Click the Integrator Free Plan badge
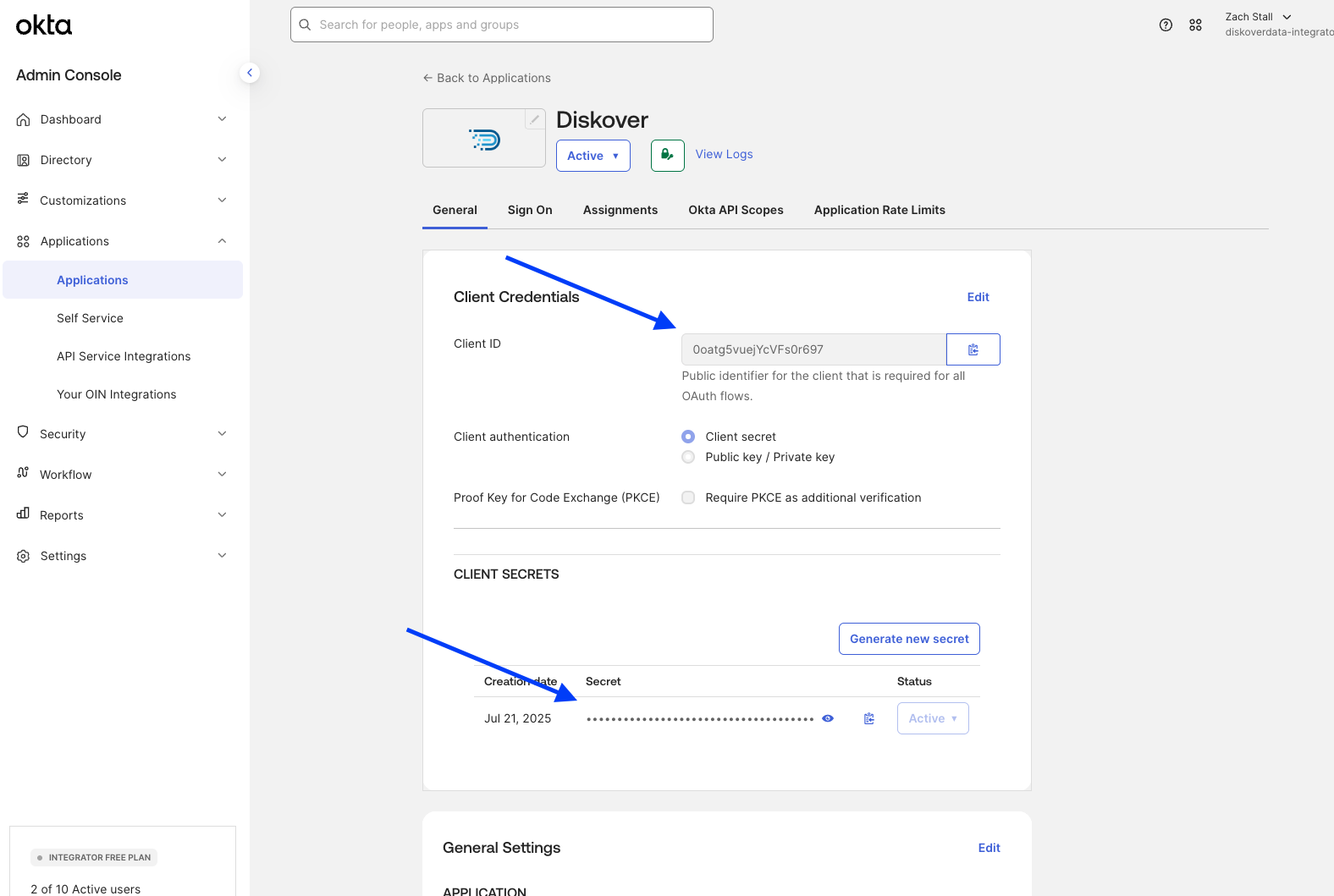 pos(94,857)
